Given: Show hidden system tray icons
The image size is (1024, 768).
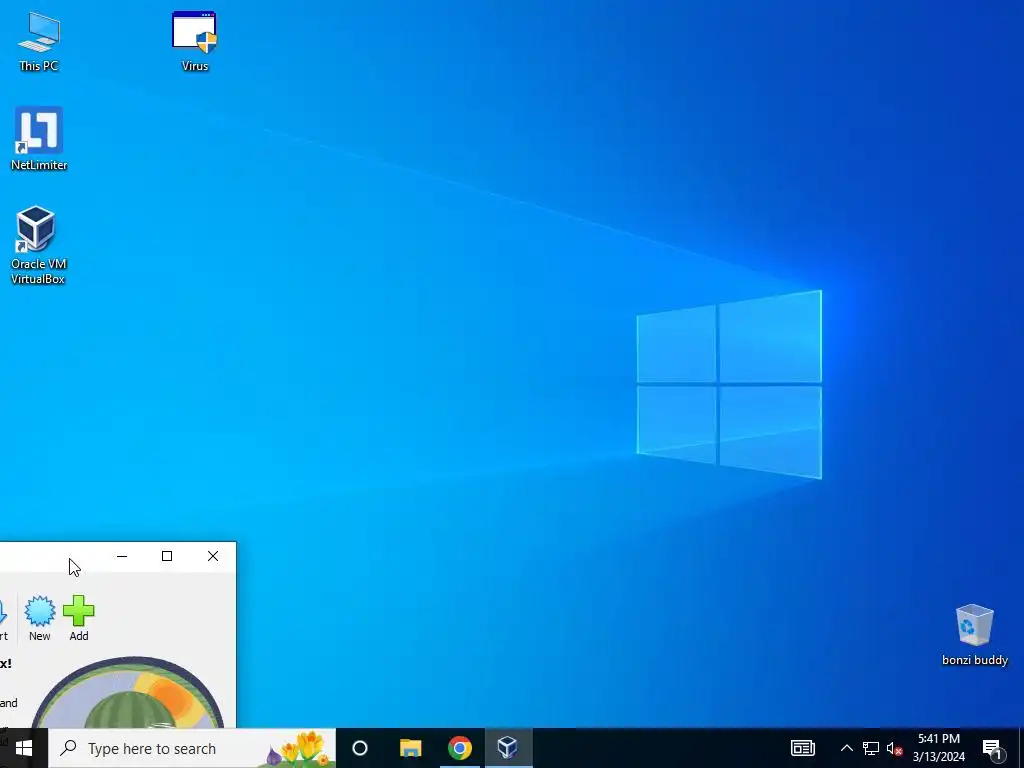Looking at the screenshot, I should pos(846,748).
